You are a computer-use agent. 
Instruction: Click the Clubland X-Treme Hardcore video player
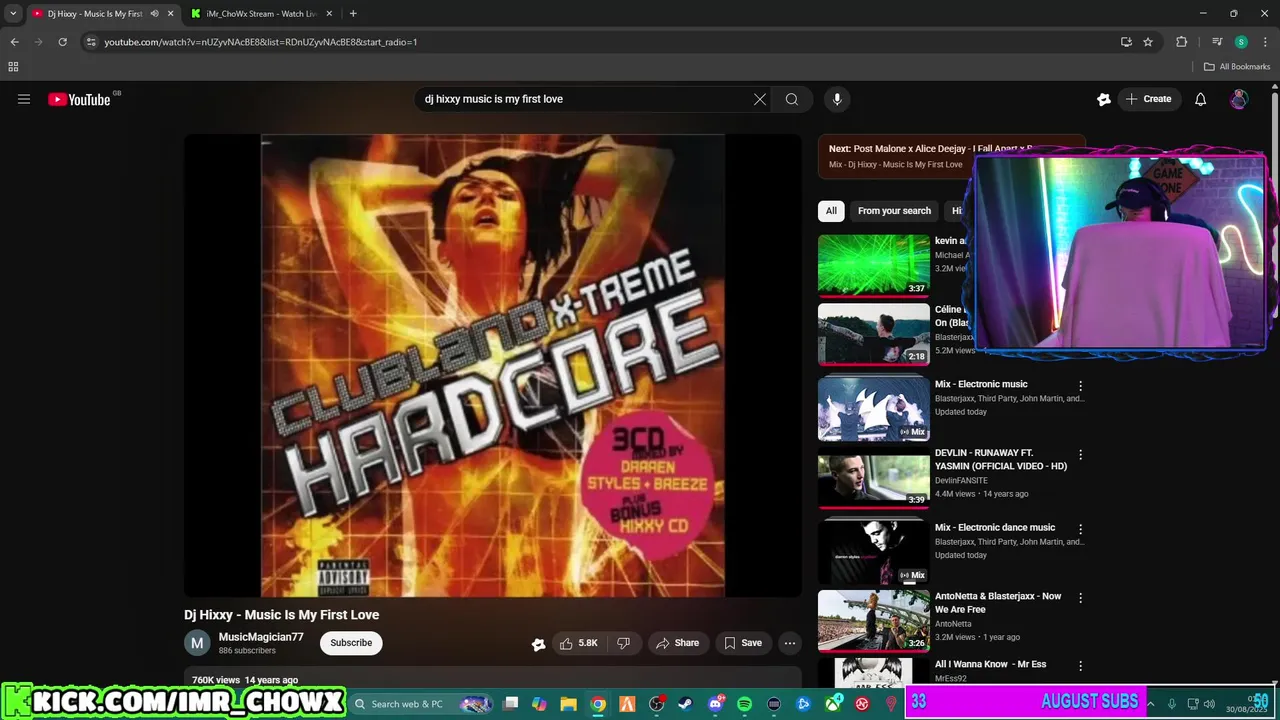(493, 366)
